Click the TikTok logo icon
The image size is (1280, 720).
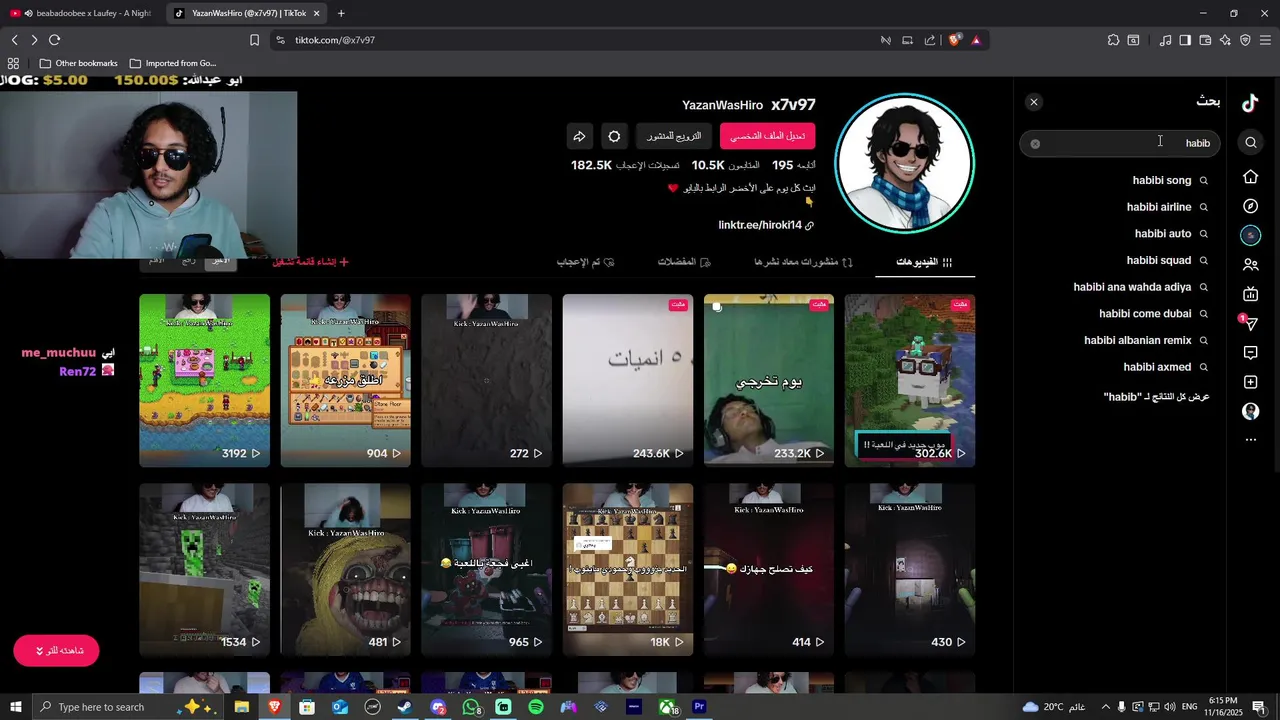pos(1250,102)
